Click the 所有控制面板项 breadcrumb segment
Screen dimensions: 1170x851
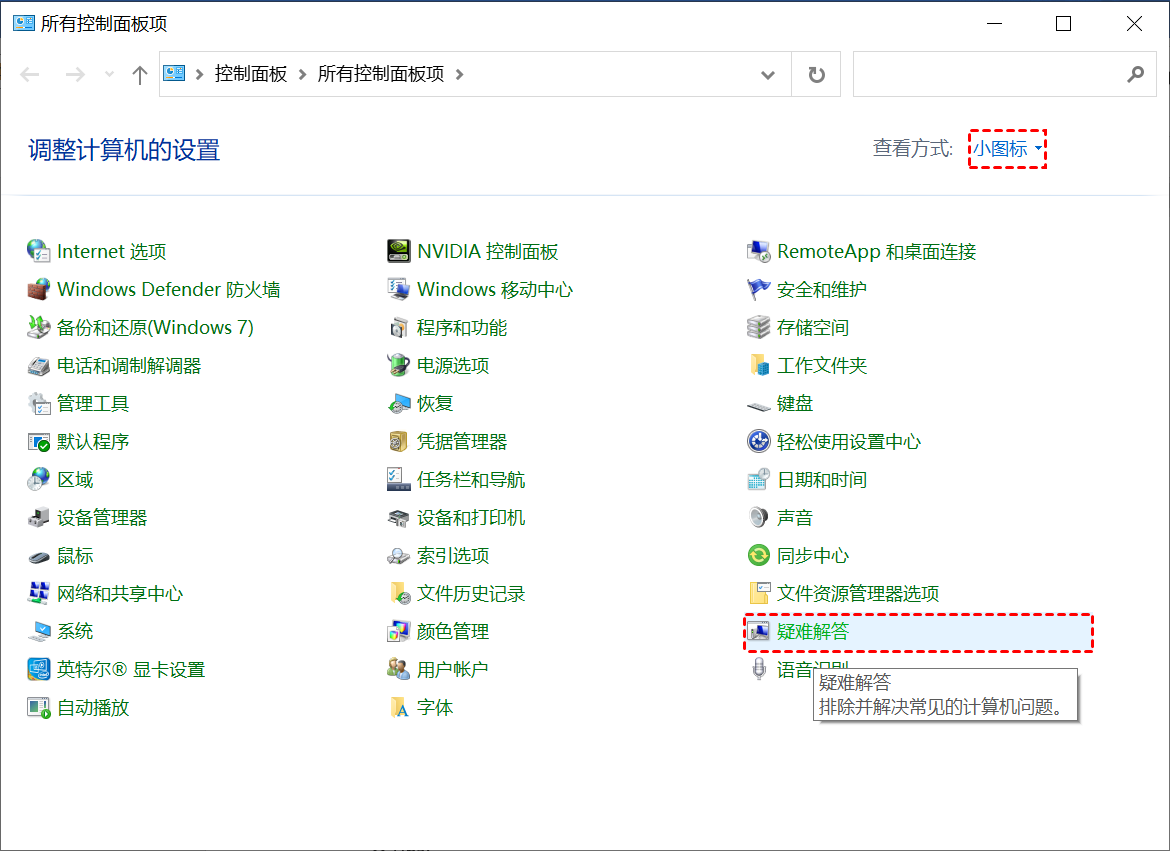click(x=381, y=75)
